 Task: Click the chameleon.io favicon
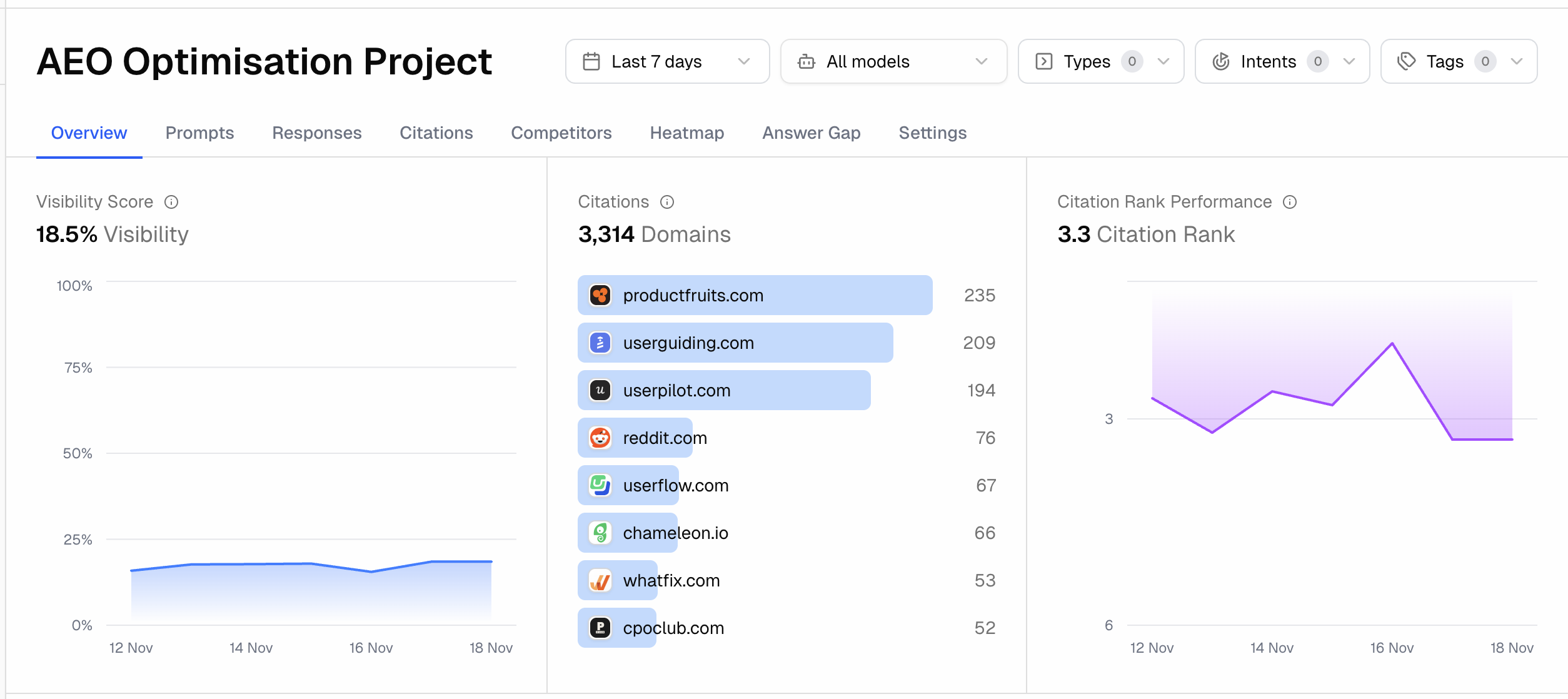[600, 533]
